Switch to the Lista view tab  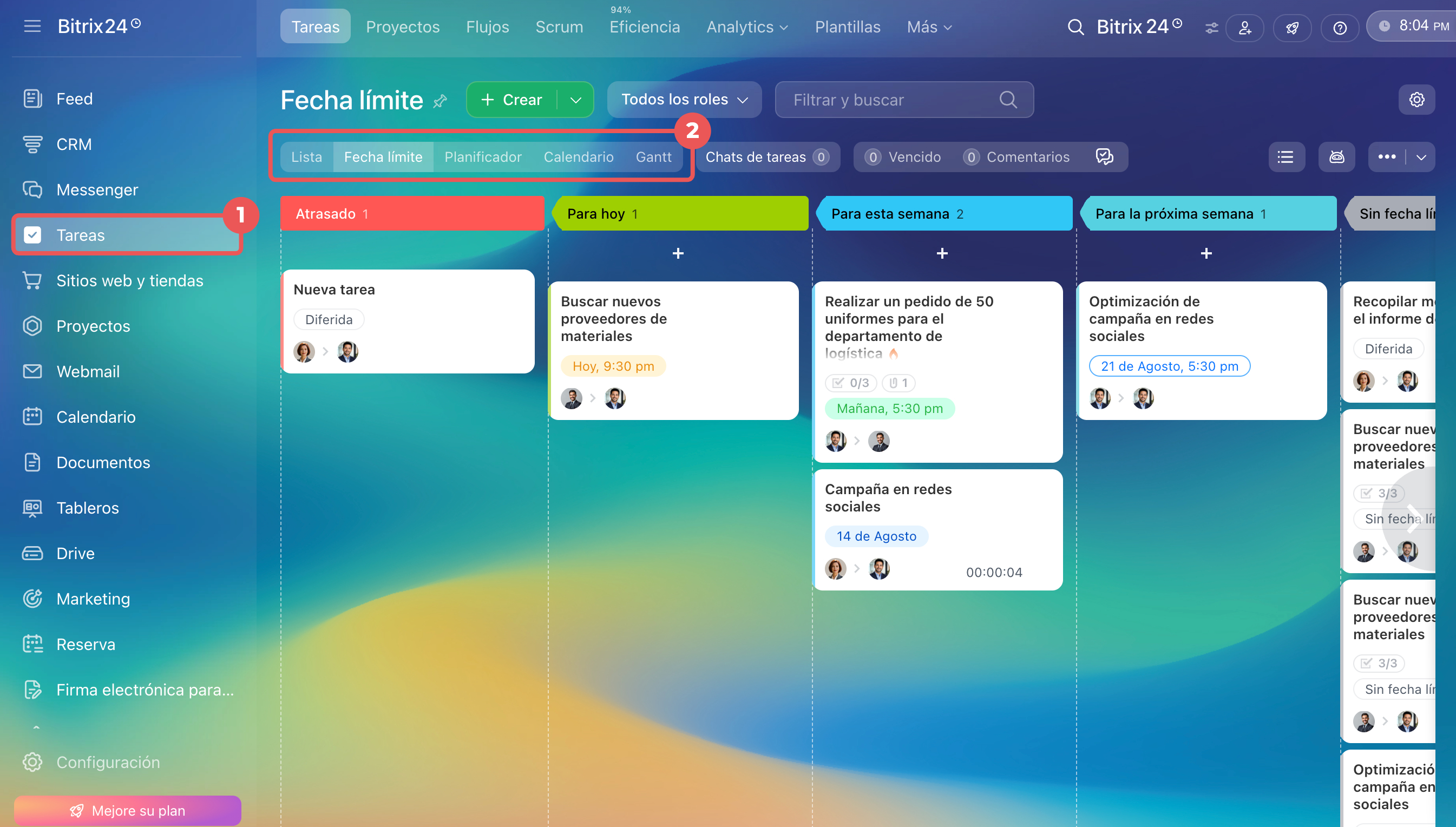coord(307,157)
